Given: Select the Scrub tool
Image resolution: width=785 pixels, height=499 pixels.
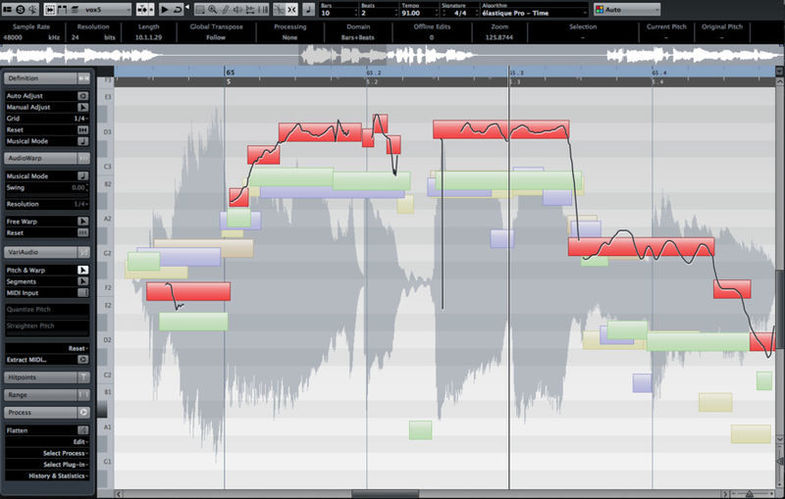Looking at the screenshot, I should 250,9.
